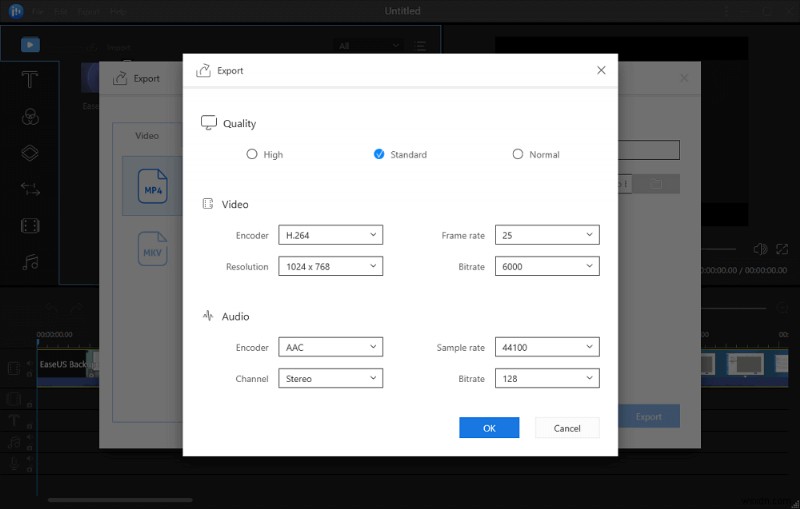The image size is (800, 509).
Task: Toggle the preview volume speaker icon
Action: [x=760, y=249]
